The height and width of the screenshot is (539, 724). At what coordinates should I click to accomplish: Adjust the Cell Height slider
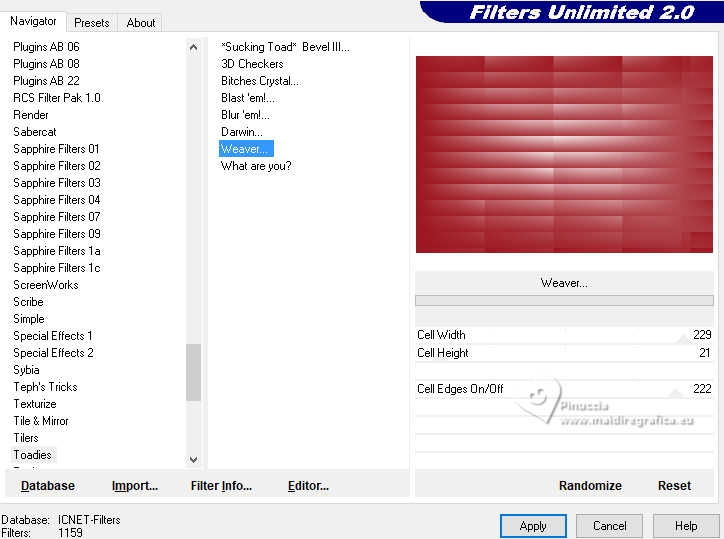click(564, 353)
